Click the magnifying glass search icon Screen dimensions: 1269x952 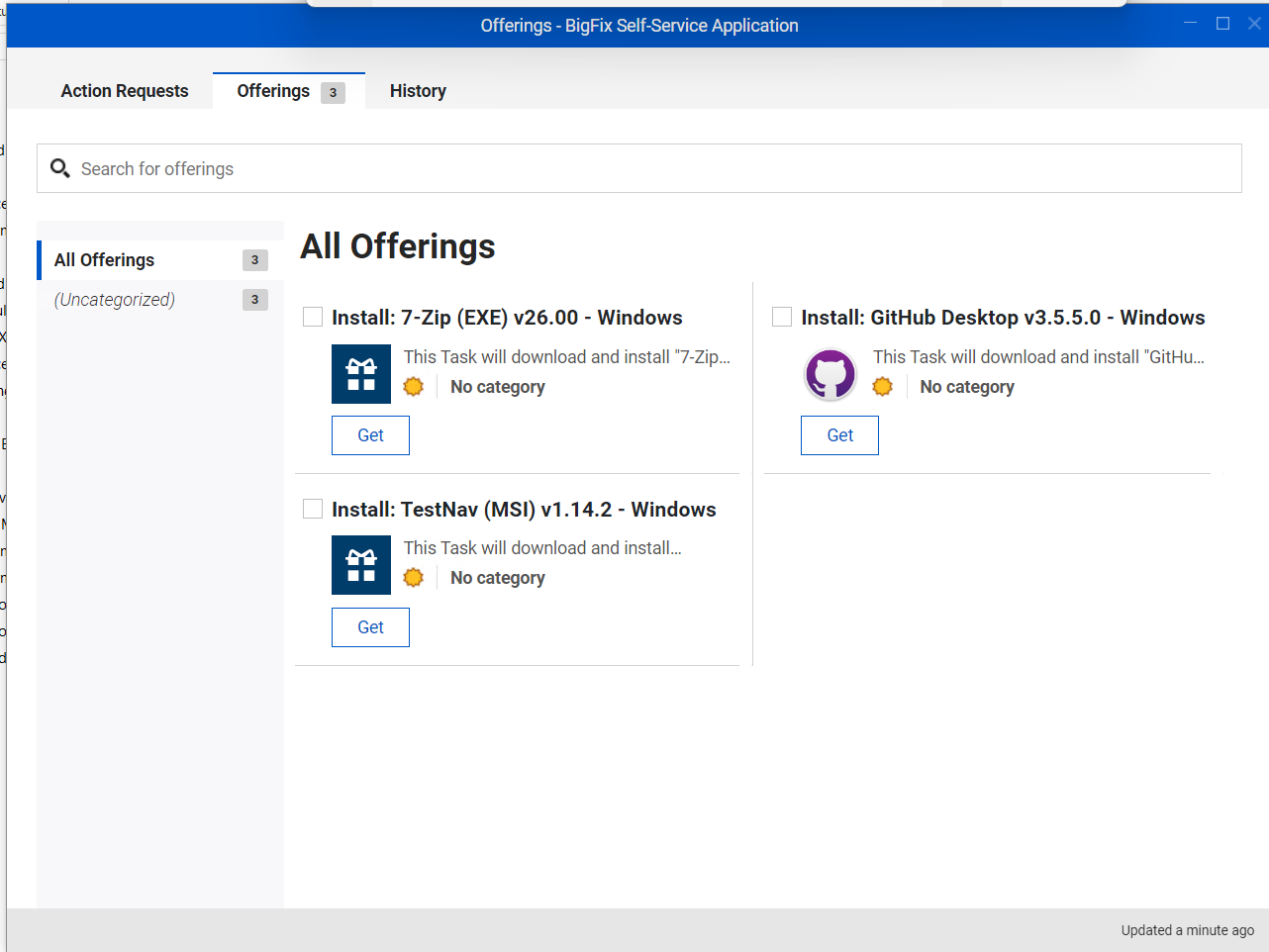(x=59, y=167)
